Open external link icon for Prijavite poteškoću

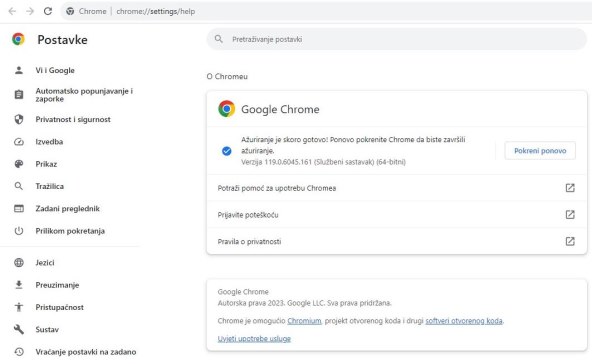tap(570, 215)
